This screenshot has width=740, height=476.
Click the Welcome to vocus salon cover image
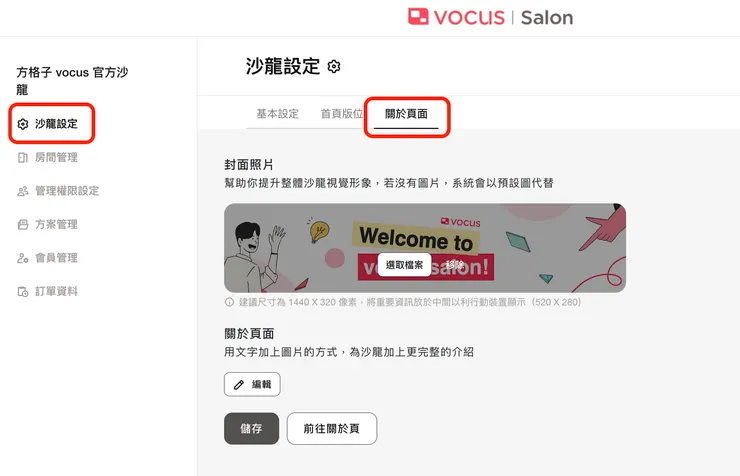point(425,248)
